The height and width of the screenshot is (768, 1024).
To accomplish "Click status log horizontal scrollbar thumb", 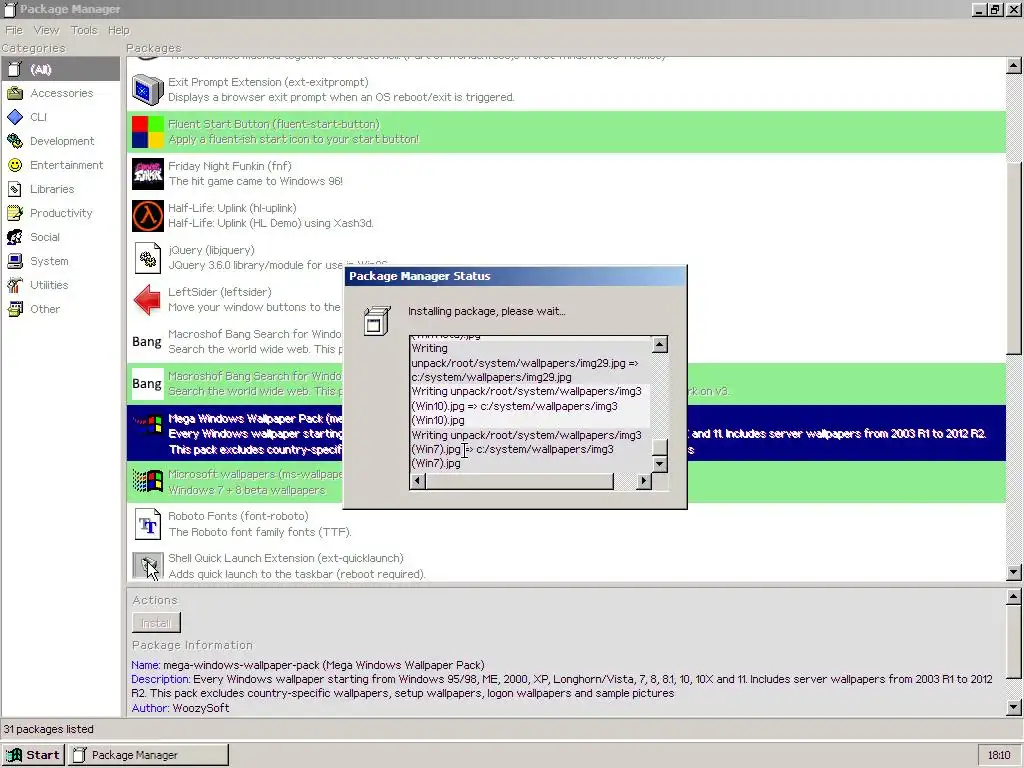I will 519,481.
